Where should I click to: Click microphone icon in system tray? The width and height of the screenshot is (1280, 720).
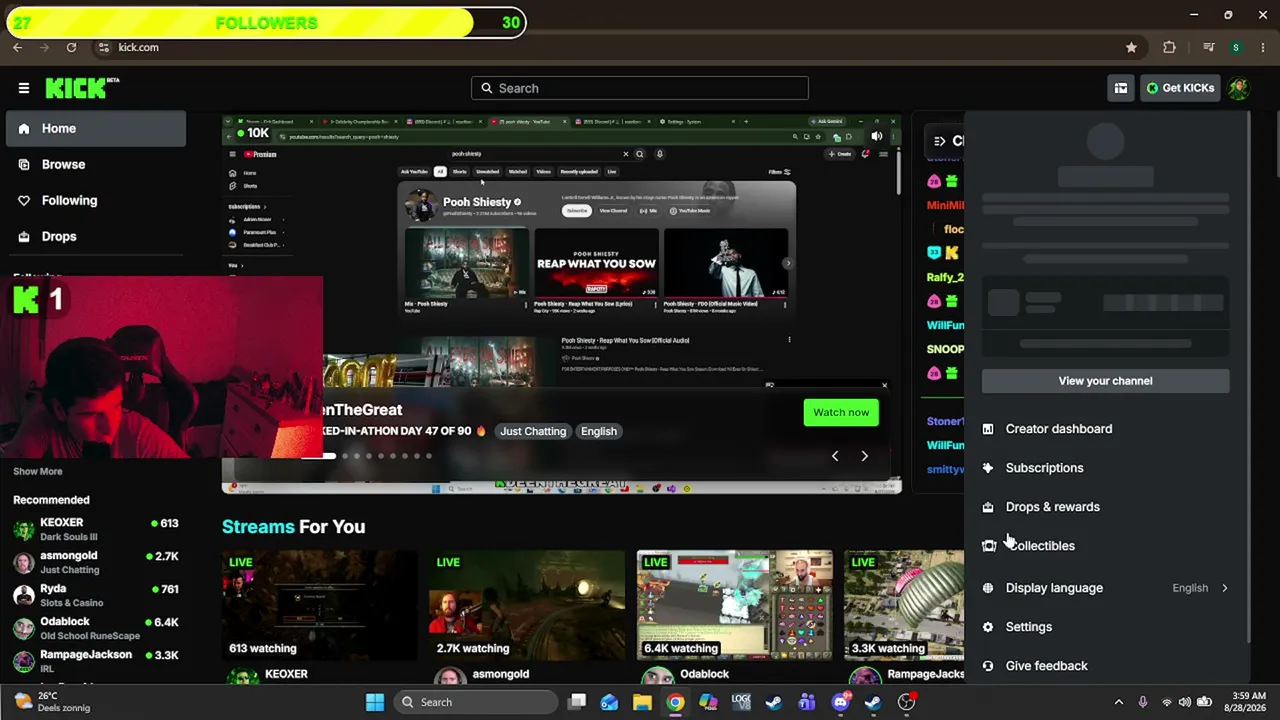pyautogui.click(x=1143, y=702)
